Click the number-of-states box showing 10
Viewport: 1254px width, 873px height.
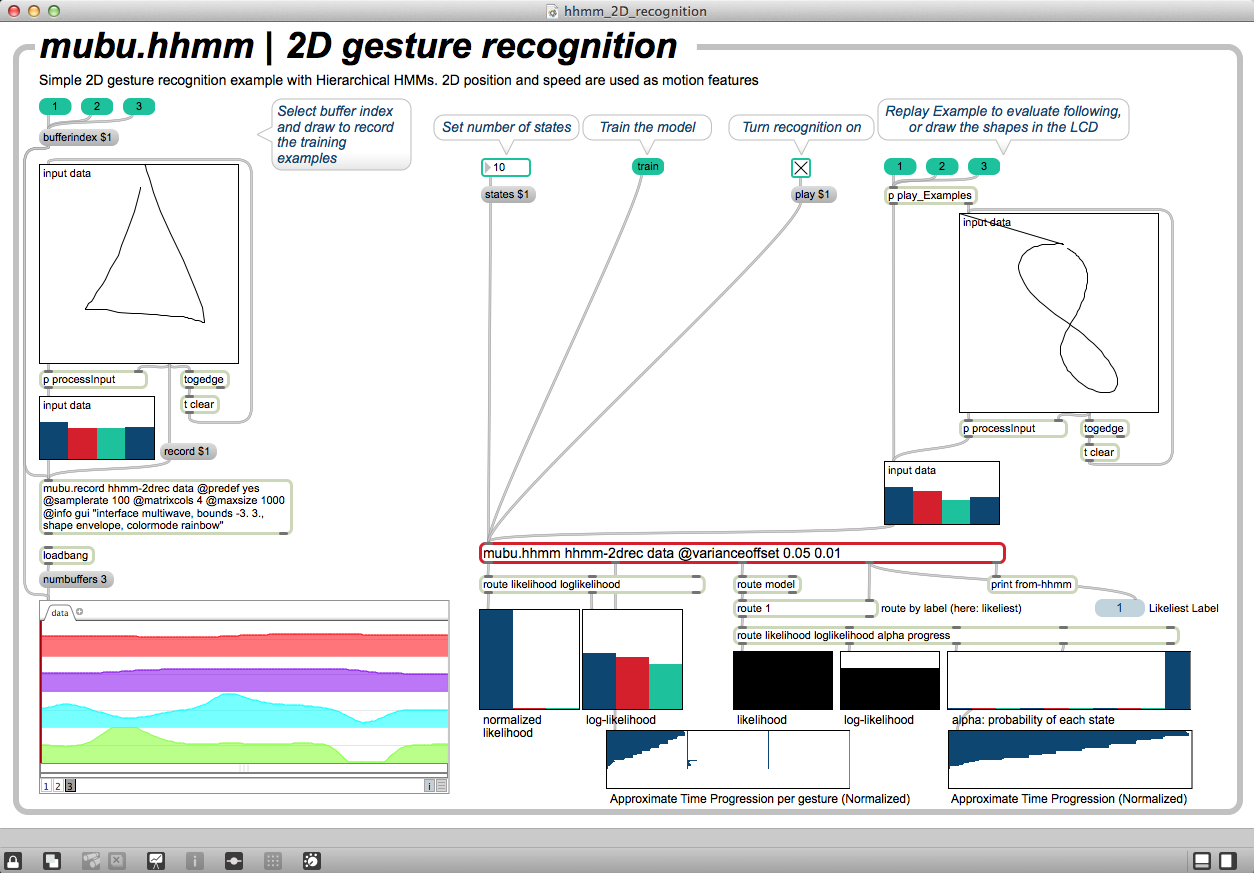tap(506, 167)
